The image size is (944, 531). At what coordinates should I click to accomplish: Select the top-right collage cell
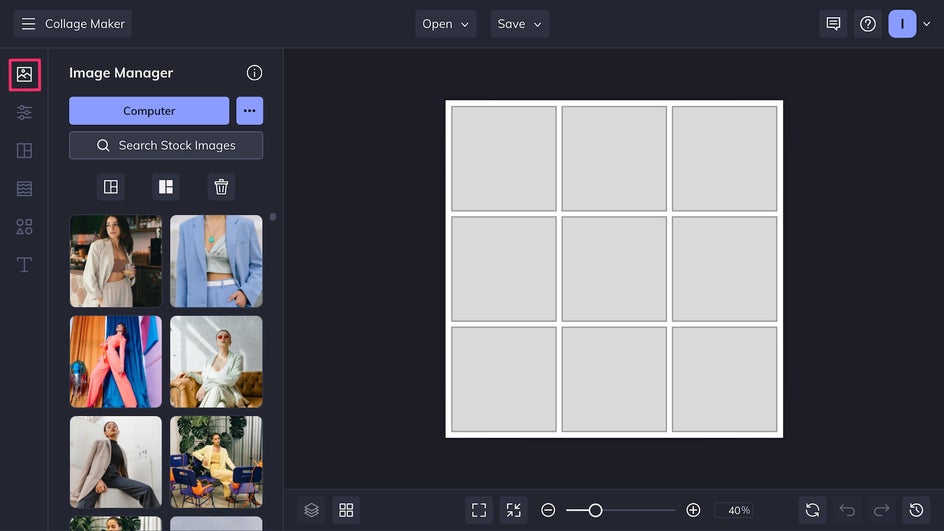coord(724,159)
